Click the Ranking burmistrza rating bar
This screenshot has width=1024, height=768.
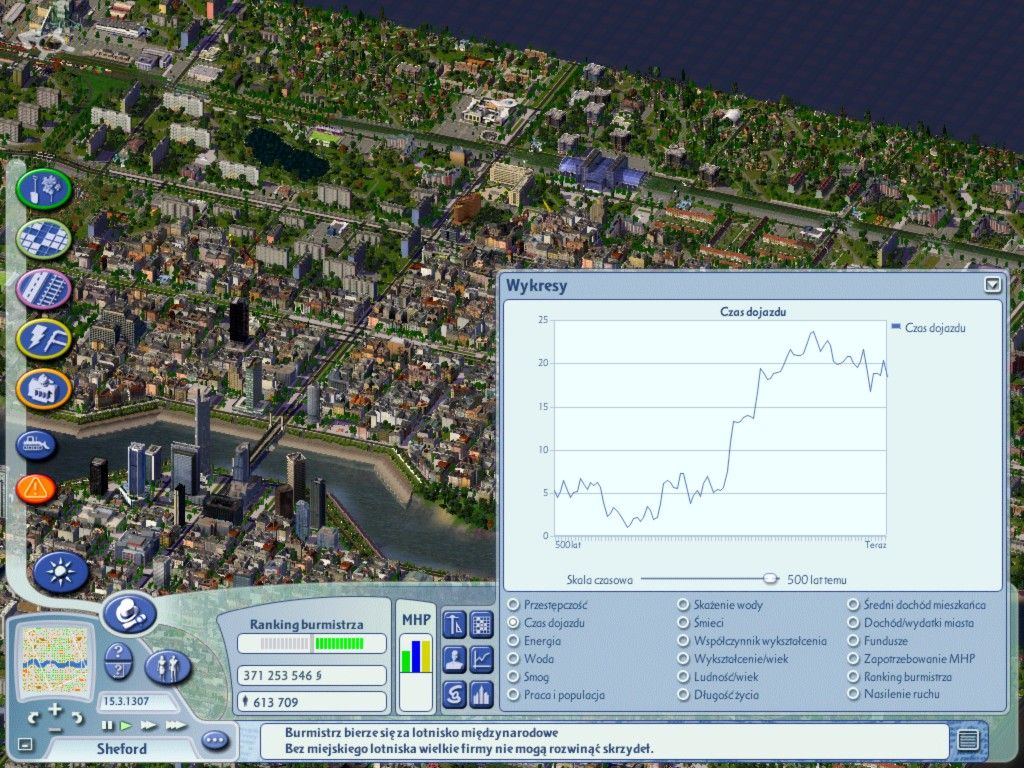312,643
